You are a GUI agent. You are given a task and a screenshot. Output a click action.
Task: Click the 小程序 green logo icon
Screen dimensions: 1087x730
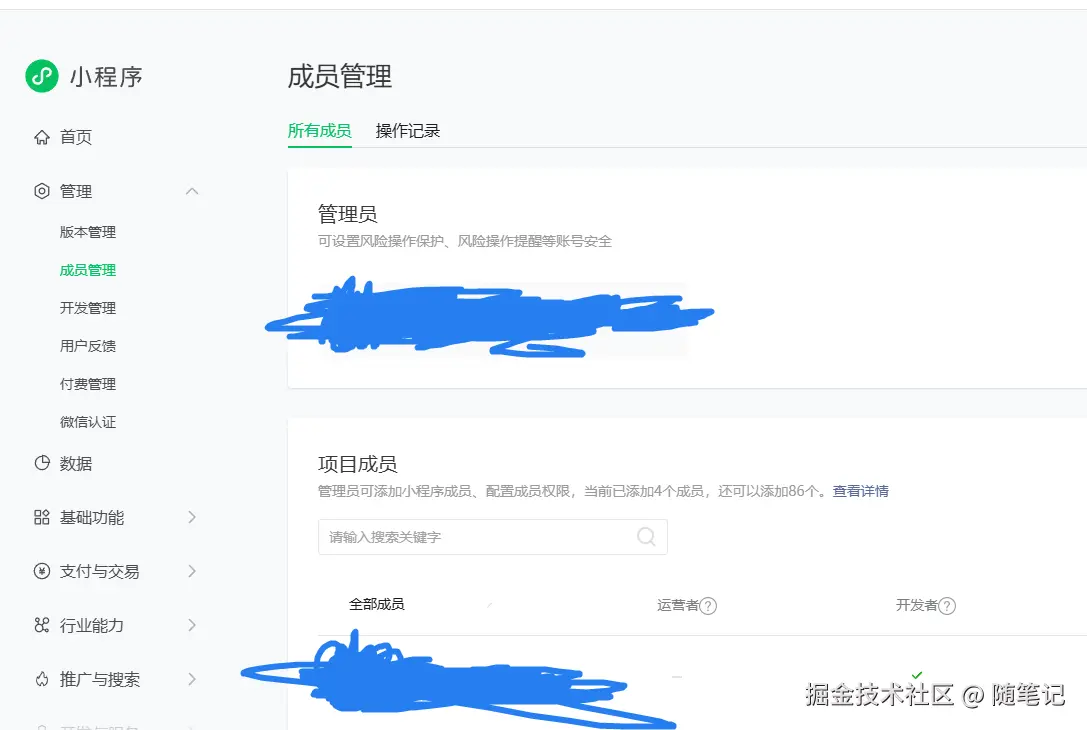[x=40, y=75]
